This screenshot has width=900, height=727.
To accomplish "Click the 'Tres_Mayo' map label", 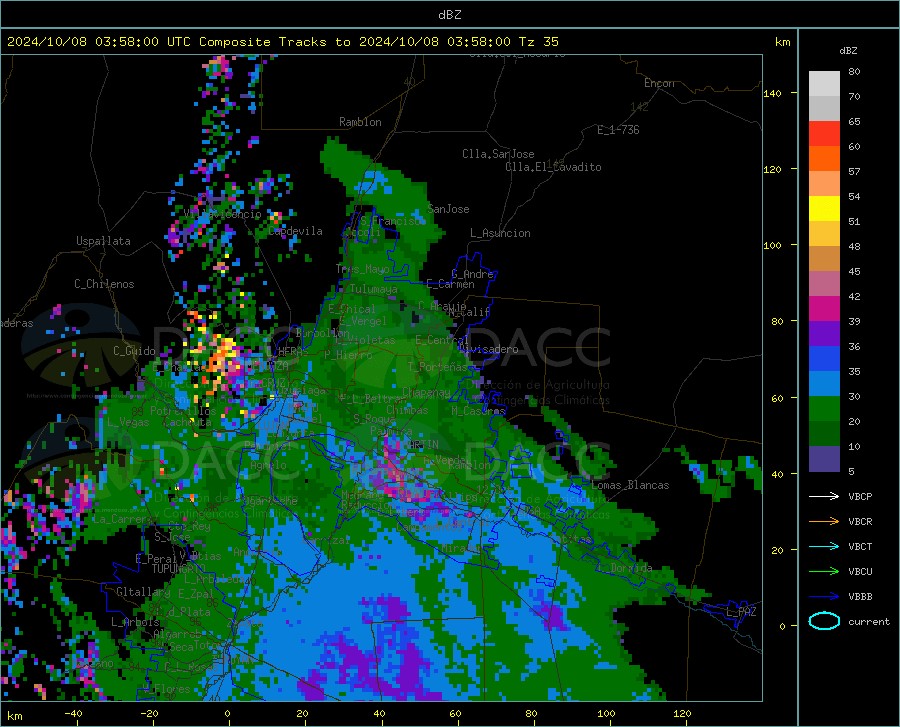I will click(363, 269).
